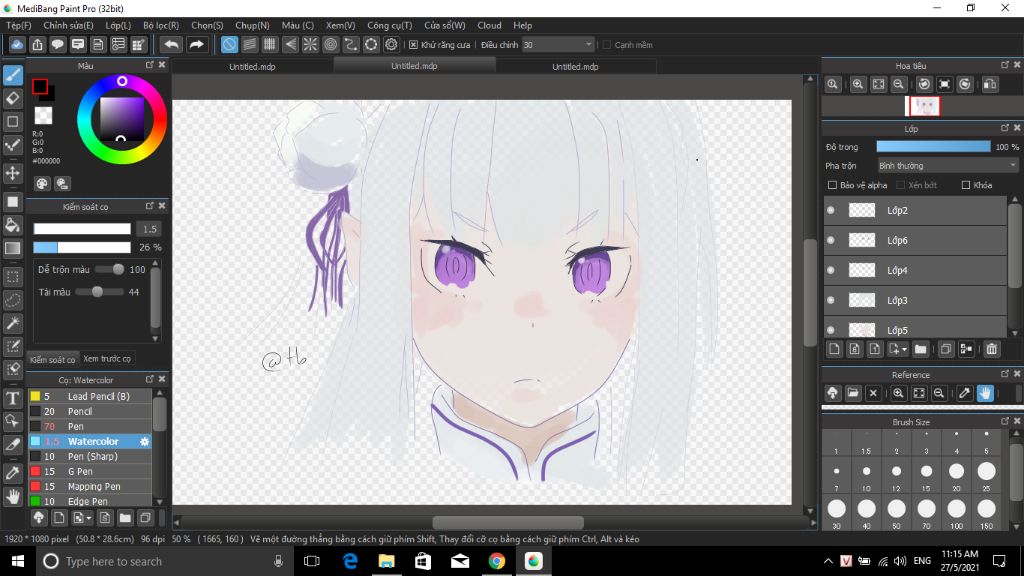The height and width of the screenshot is (576, 1024).
Task: Click the Undo arrow
Action: click(171, 44)
